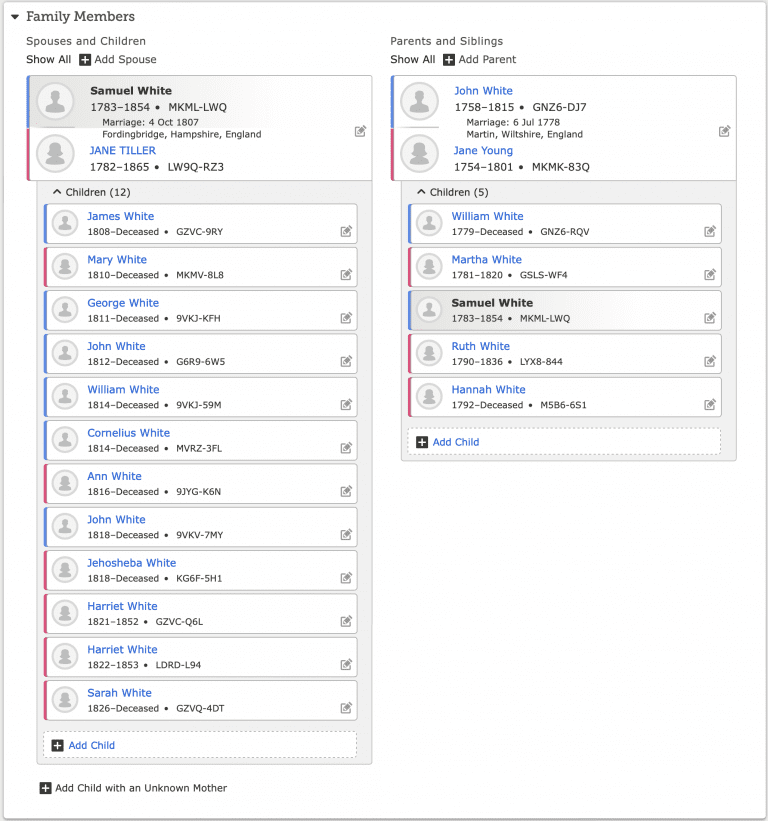Add a child under John White's family
The height and width of the screenshot is (821, 768).
tap(564, 442)
